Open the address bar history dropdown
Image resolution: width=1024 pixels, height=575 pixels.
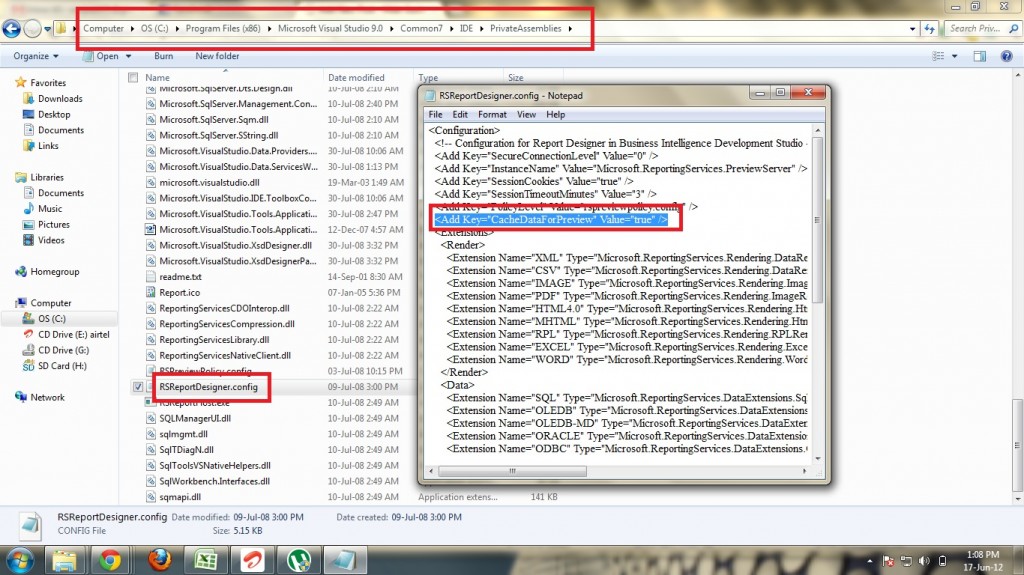click(914, 28)
